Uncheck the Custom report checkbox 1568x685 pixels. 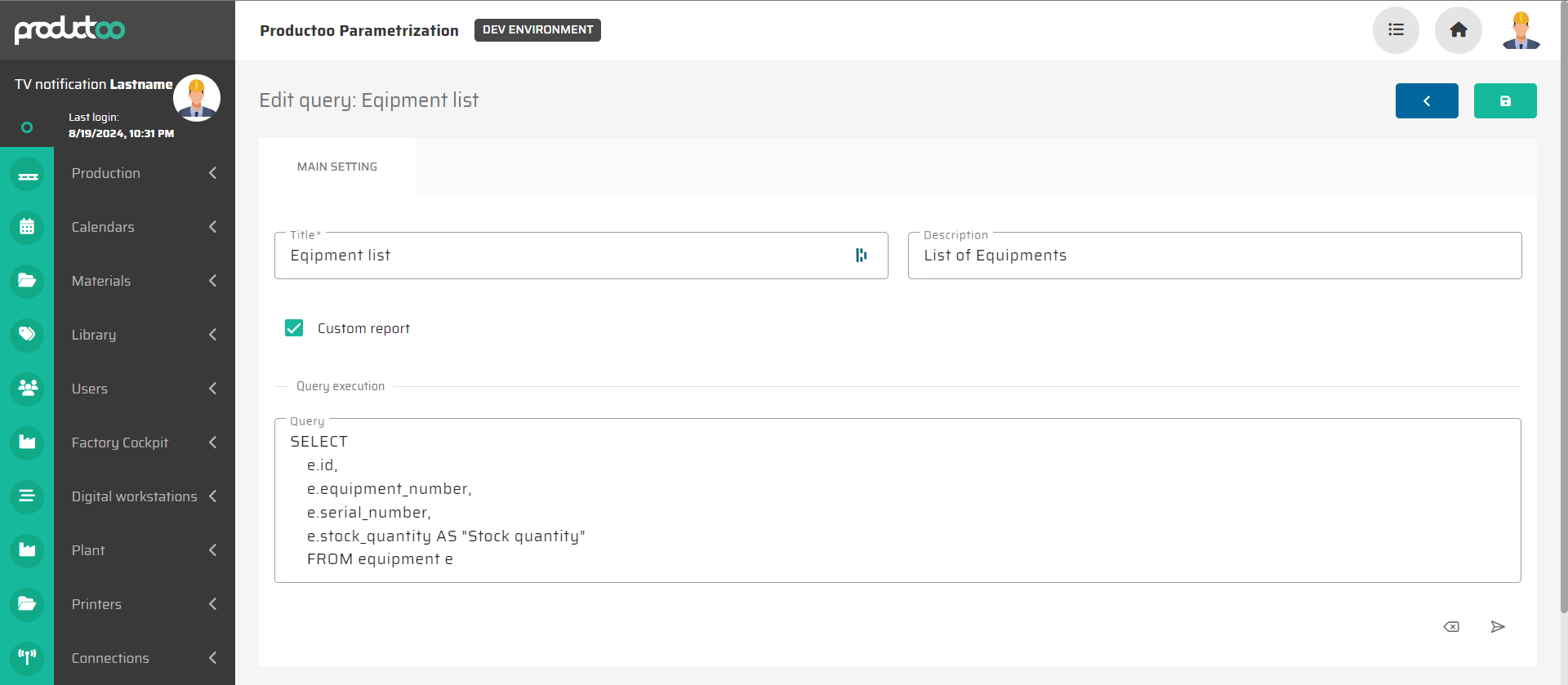(x=294, y=328)
